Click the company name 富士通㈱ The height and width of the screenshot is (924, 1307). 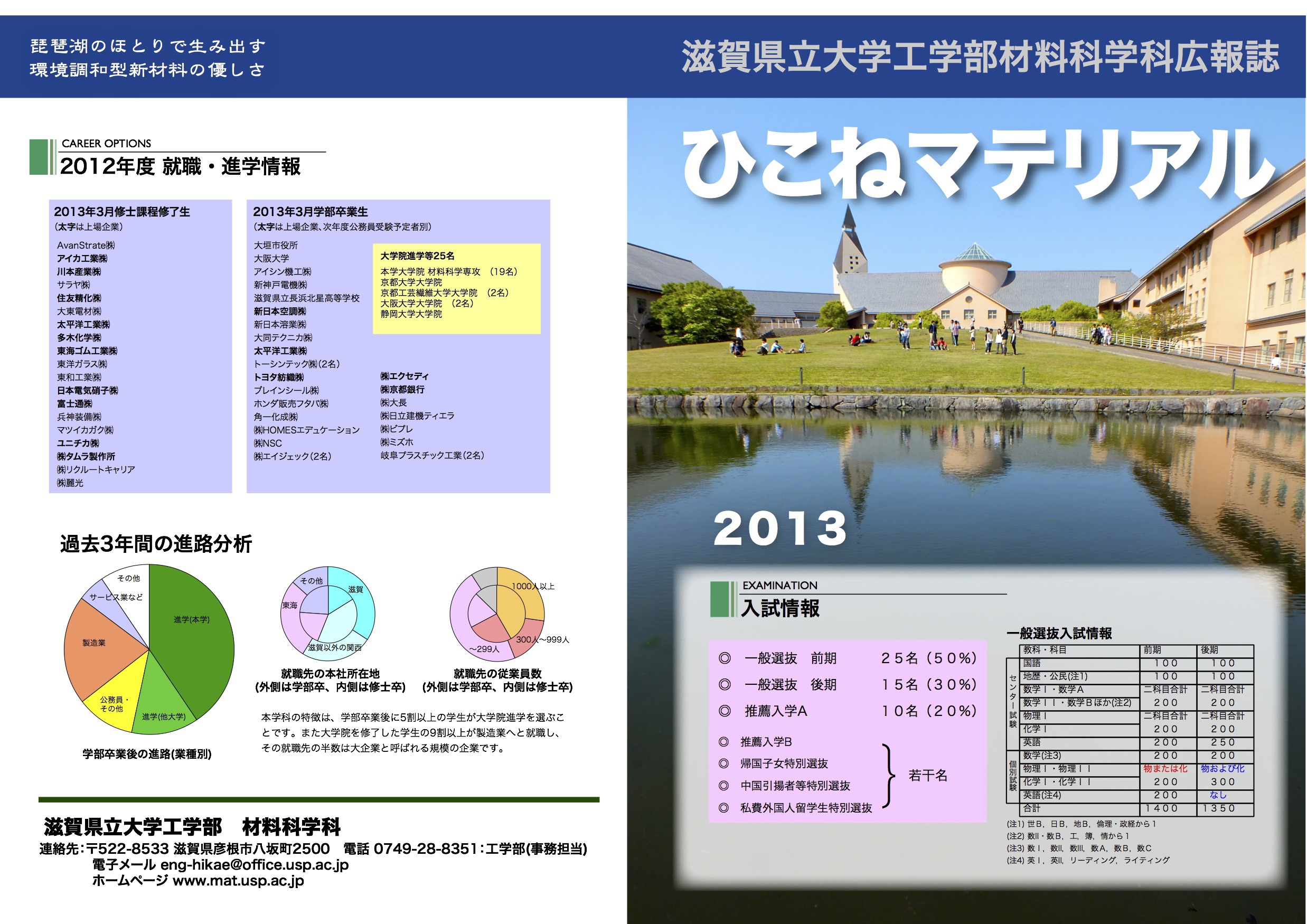pos(74,403)
